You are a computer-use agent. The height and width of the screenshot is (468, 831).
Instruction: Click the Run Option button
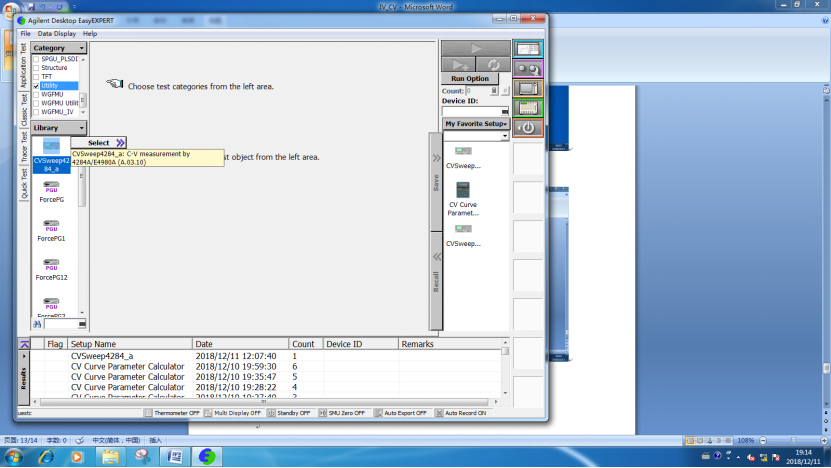(x=470, y=78)
